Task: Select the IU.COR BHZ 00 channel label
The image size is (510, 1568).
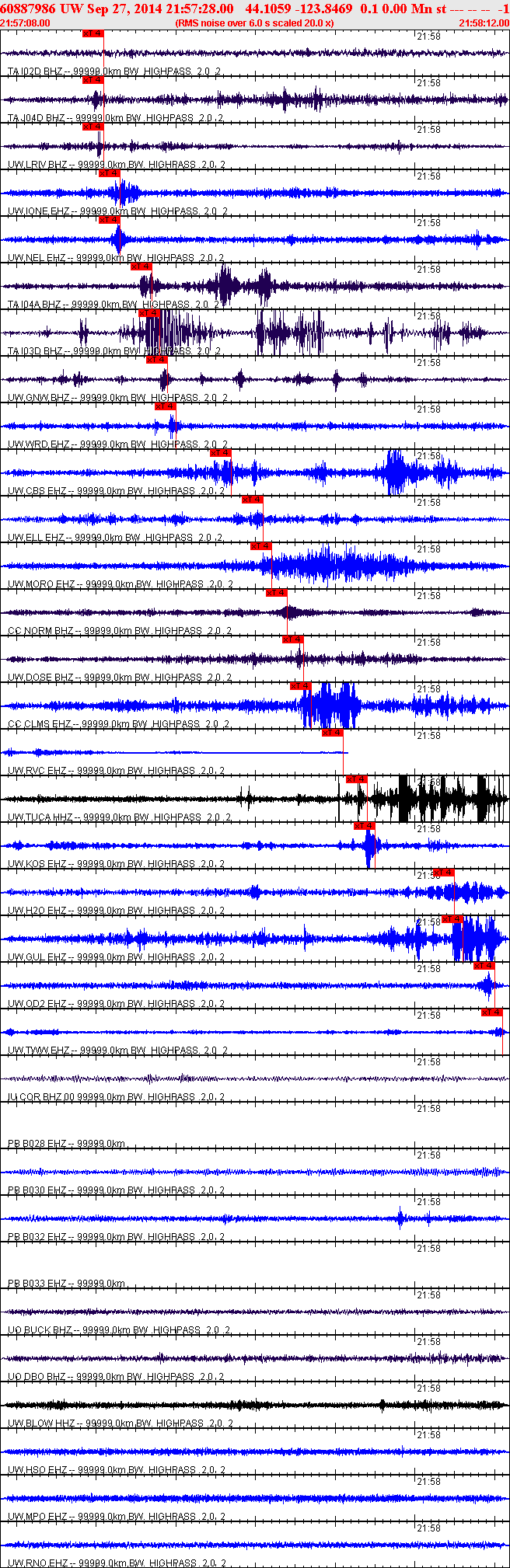Action: 41,1097
